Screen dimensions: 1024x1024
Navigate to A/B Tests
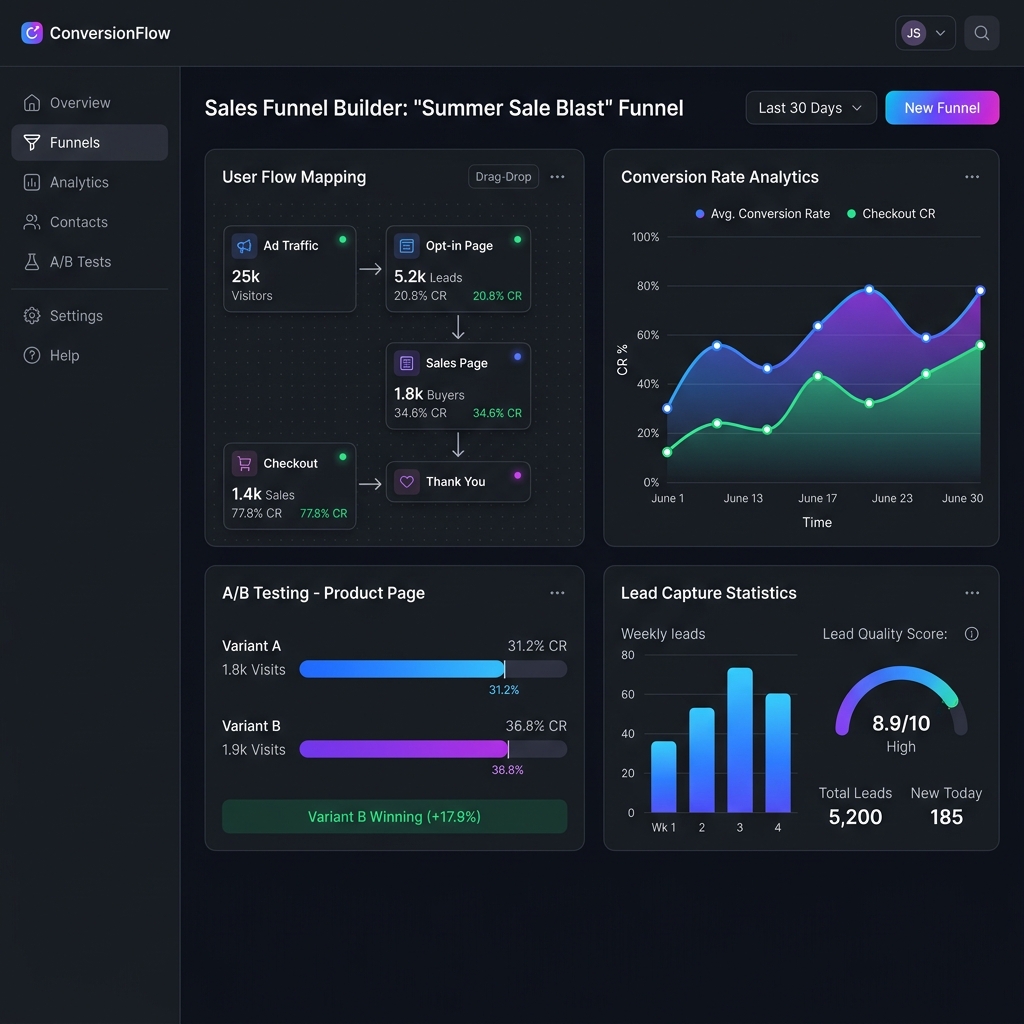click(89, 262)
